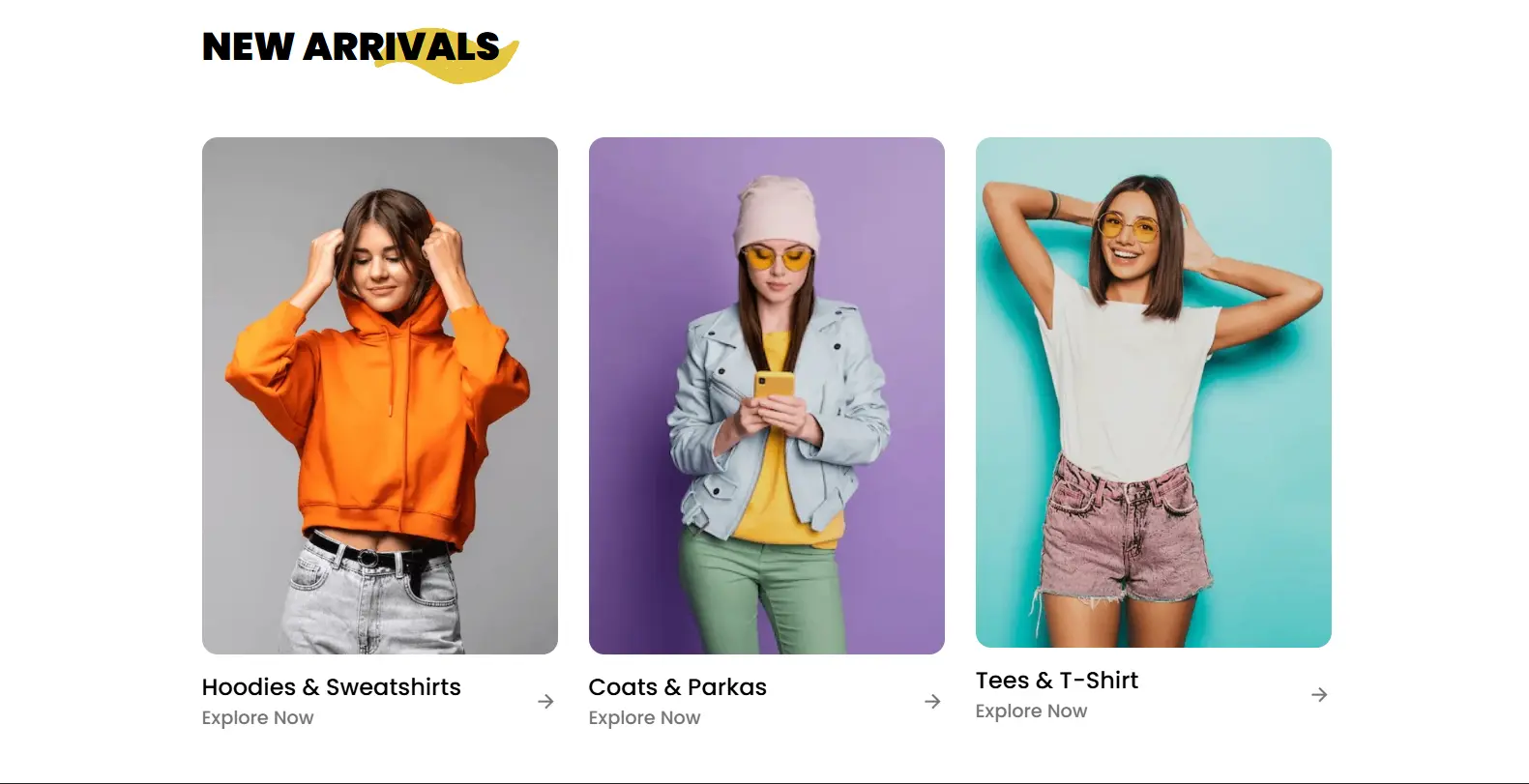The width and height of the screenshot is (1529, 784).
Task: Click the pink denim shorts in photo
Action: (1125, 530)
